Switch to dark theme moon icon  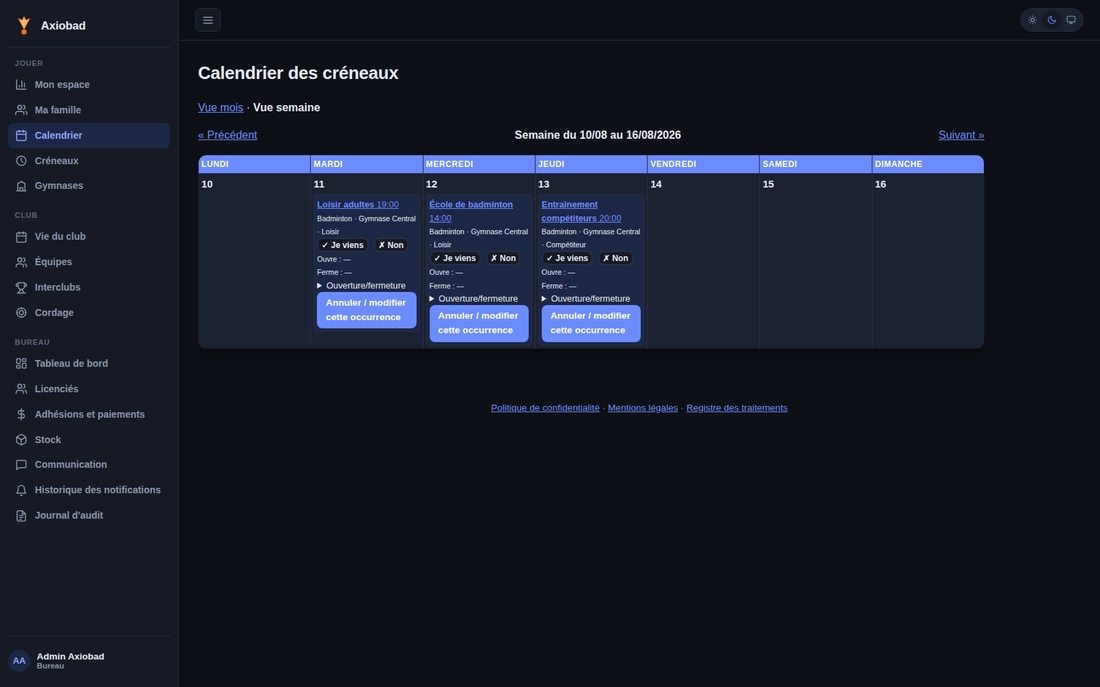pos(1052,20)
